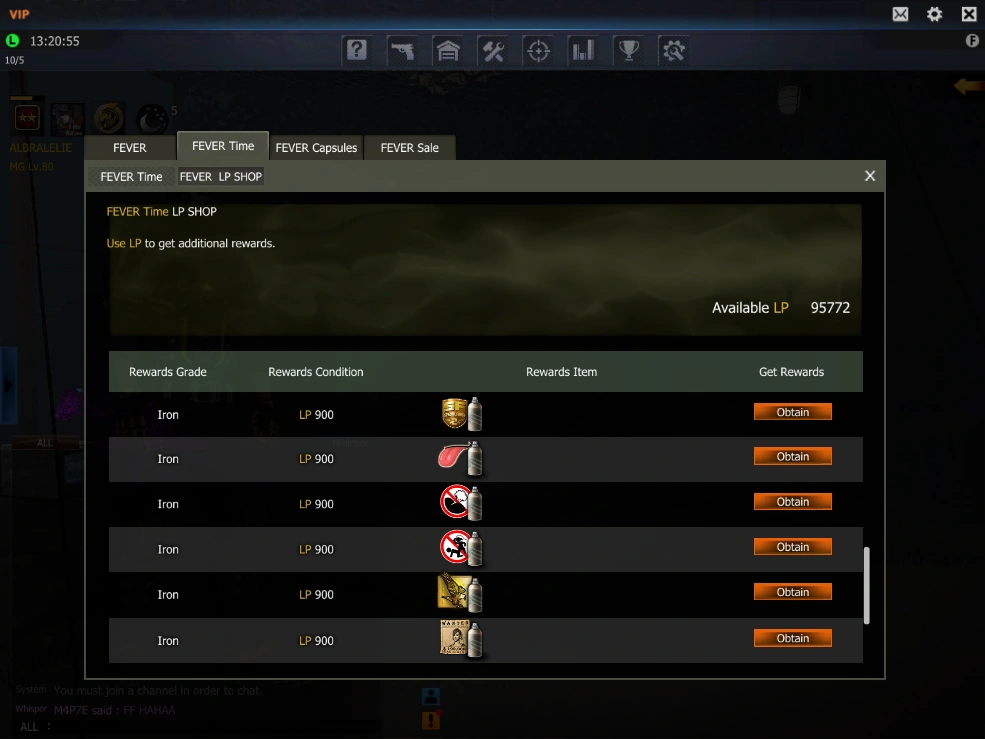Click the rewards list scrollbar thumb
The image size is (985, 739).
[867, 586]
